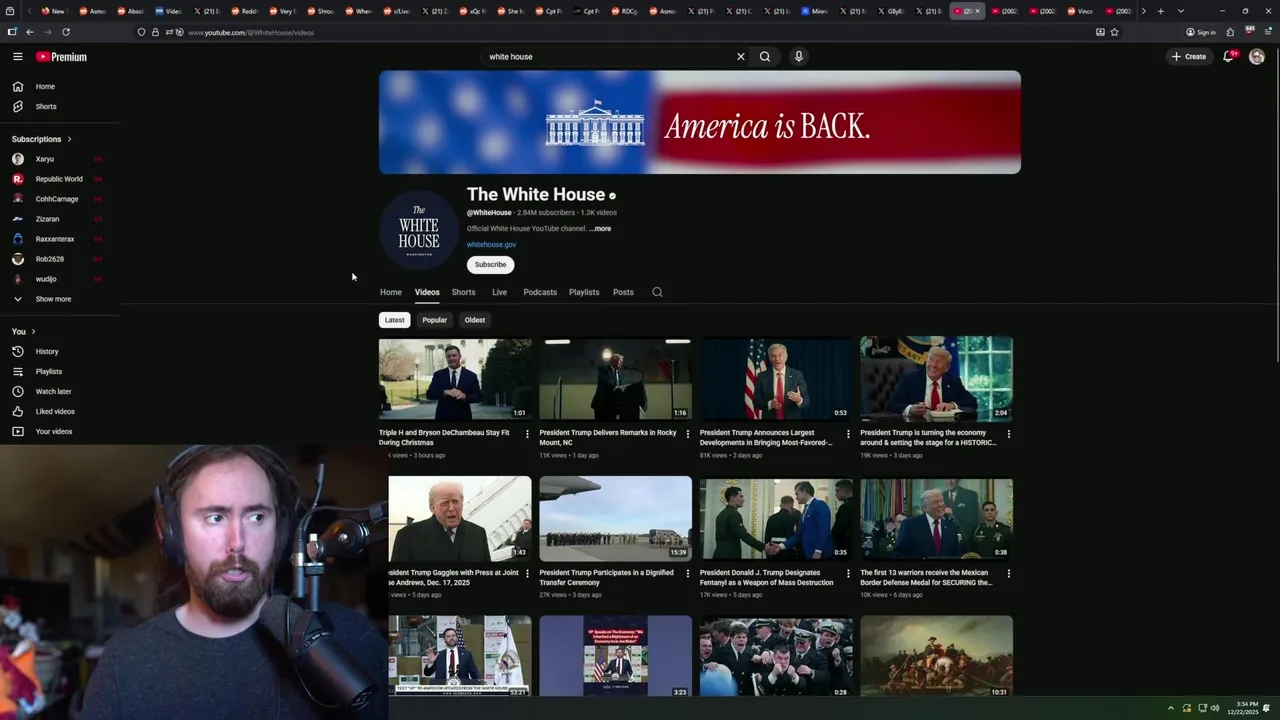Switch to the channel Playlists tab
Image resolution: width=1280 pixels, height=720 pixels.
pyautogui.click(x=584, y=292)
